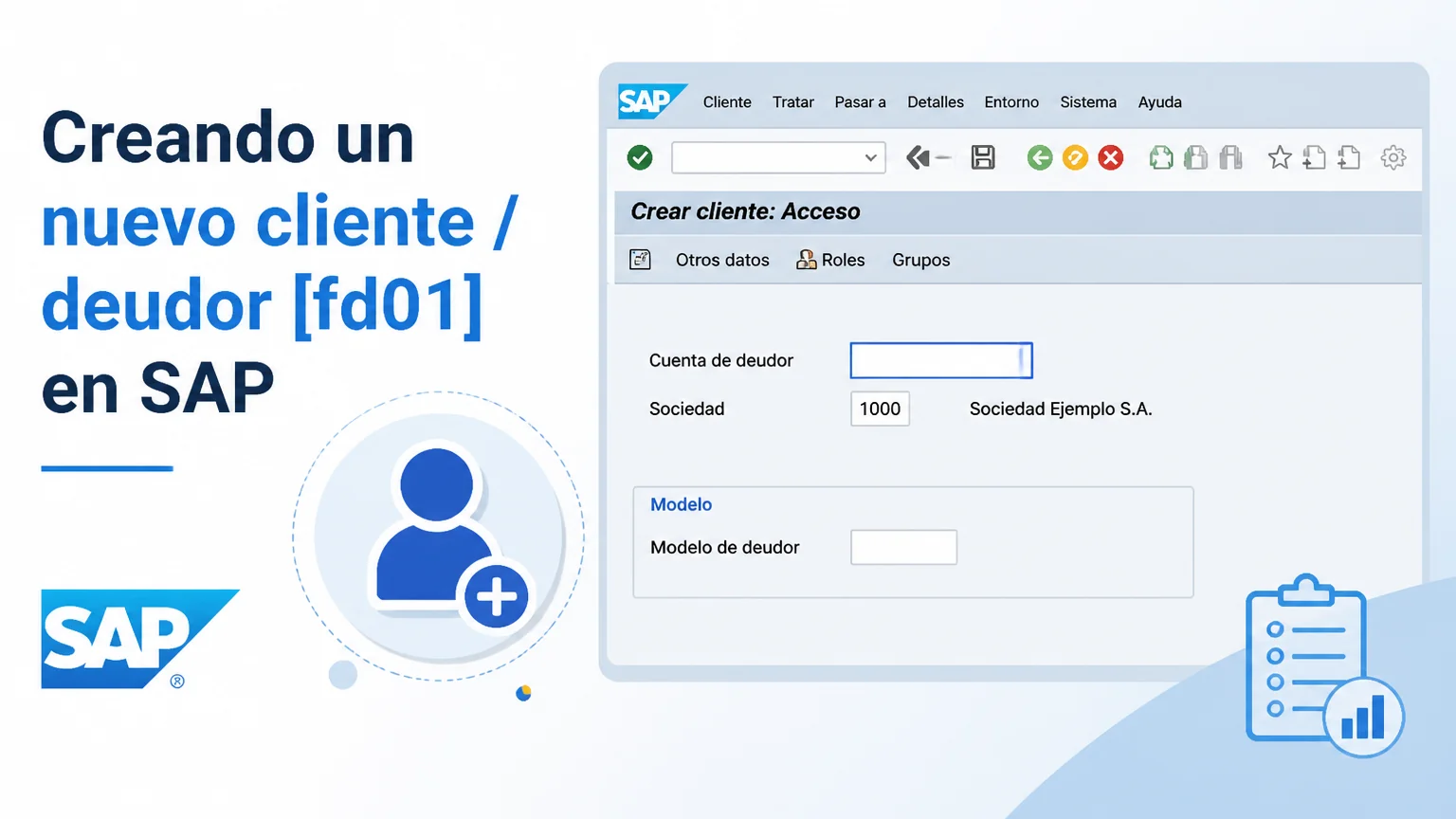This screenshot has height=819, width=1456.
Task: Open the Ayuda menu
Action: click(1160, 102)
